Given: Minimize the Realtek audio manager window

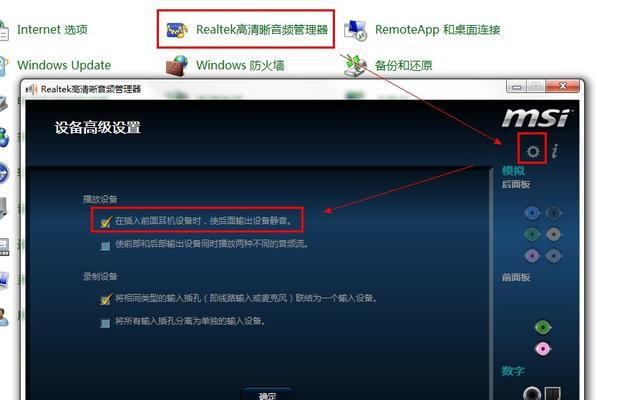Looking at the screenshot, I should (x=516, y=87).
